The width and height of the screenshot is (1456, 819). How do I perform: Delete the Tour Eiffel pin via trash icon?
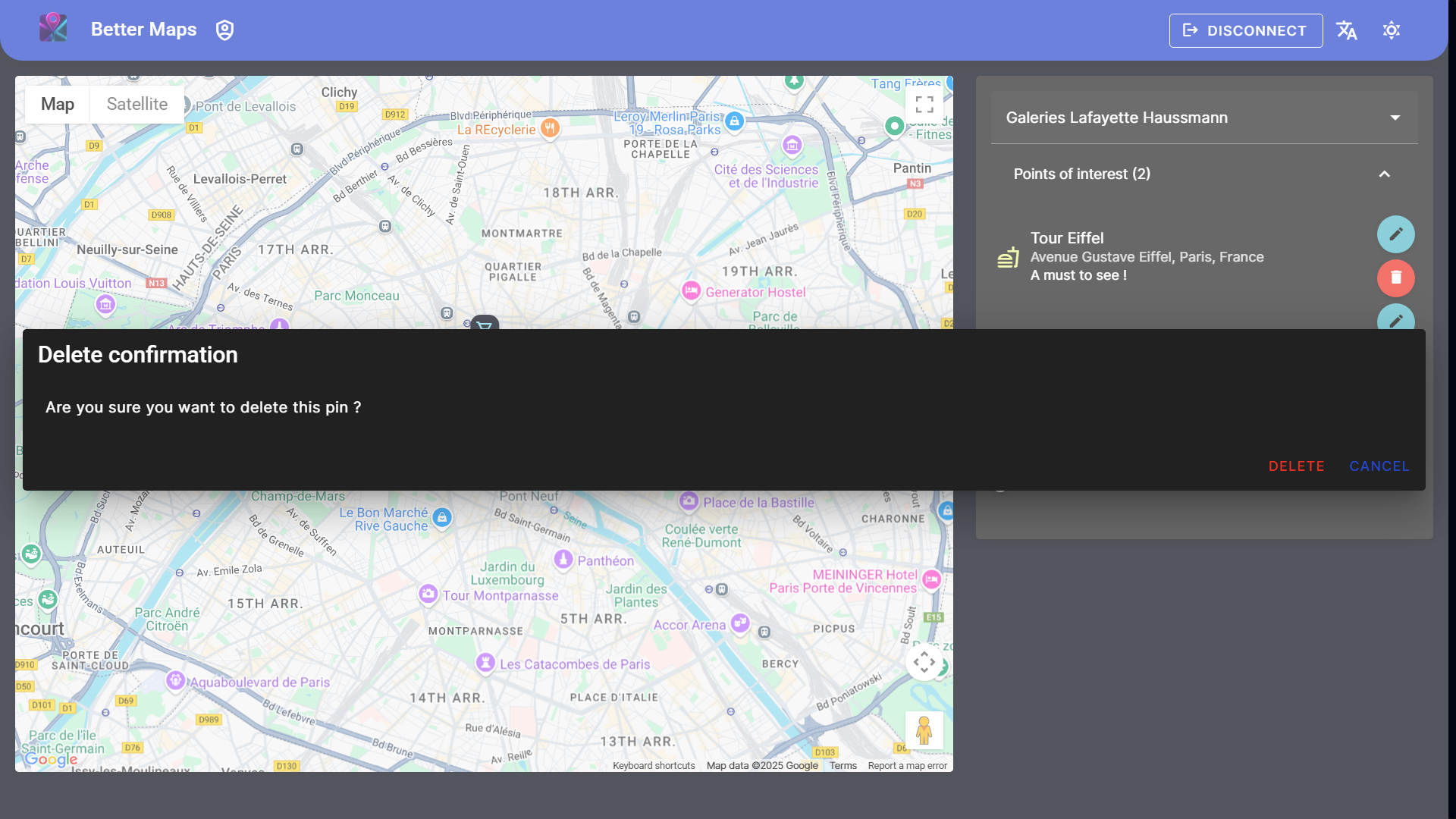pos(1395,278)
